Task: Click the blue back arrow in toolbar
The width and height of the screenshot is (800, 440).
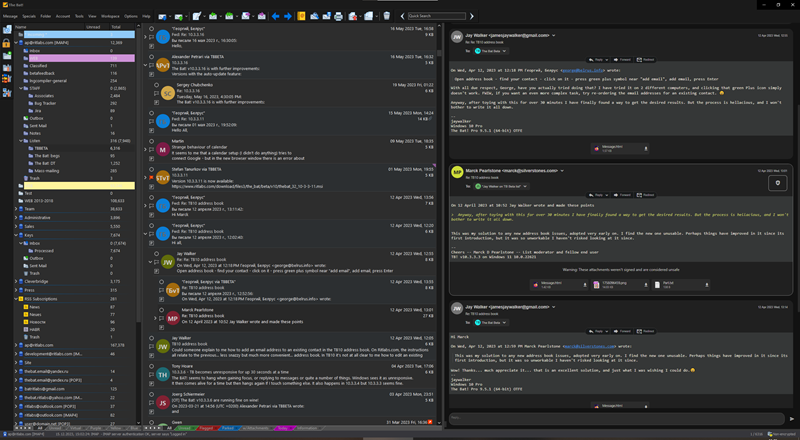Action: 276,16
